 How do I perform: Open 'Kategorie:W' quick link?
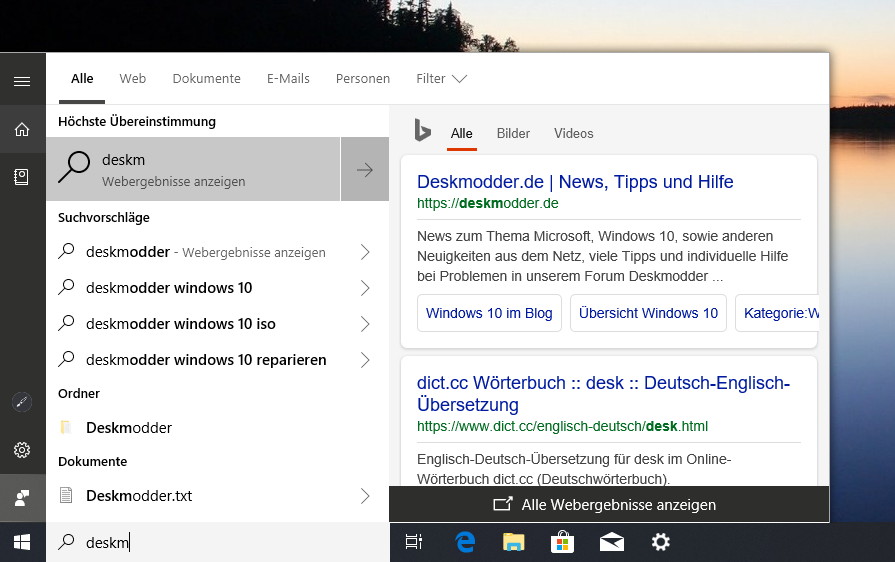tap(779, 313)
